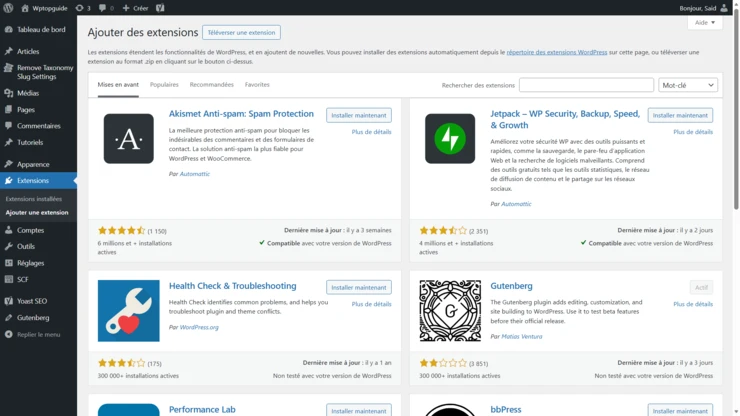Image resolution: width=740 pixels, height=416 pixels.
Task: Open the Wptopguide site home link
Action: pos(44,8)
